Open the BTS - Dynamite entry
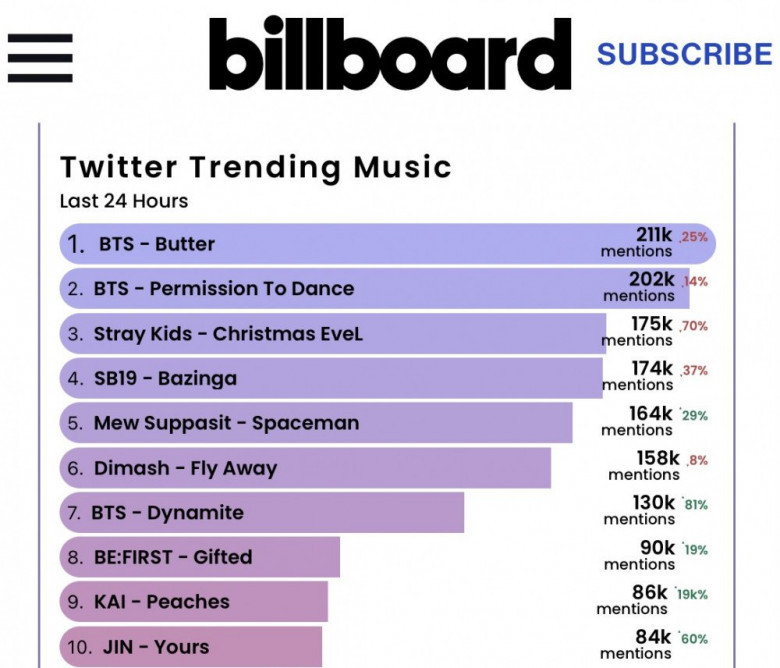 167,513
